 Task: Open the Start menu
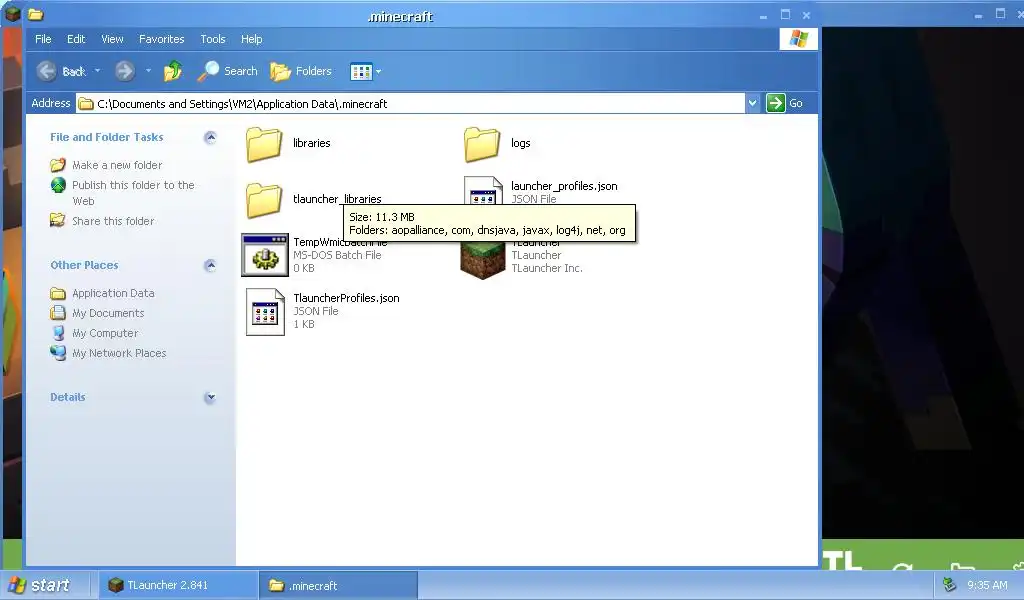pyautogui.click(x=39, y=585)
